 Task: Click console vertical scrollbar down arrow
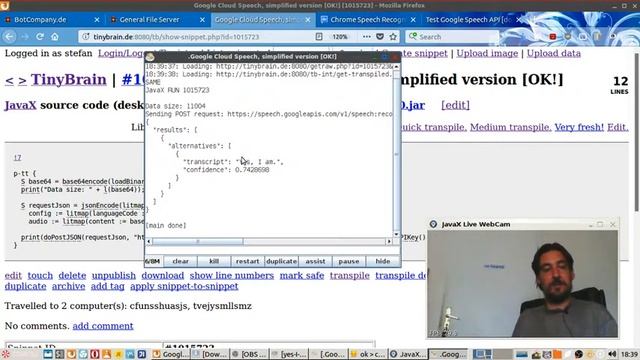pyautogui.click(x=396, y=234)
